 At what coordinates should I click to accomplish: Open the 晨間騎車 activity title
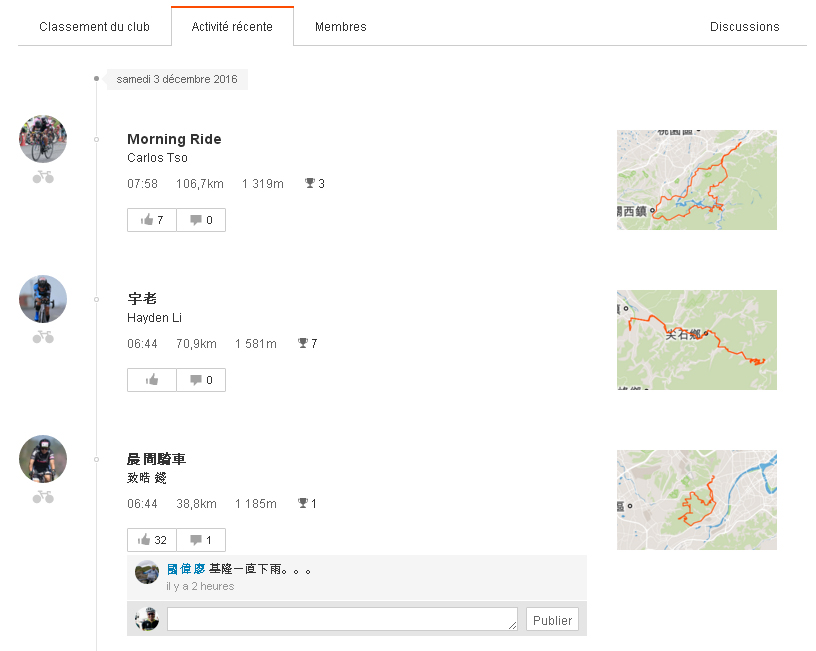157,459
